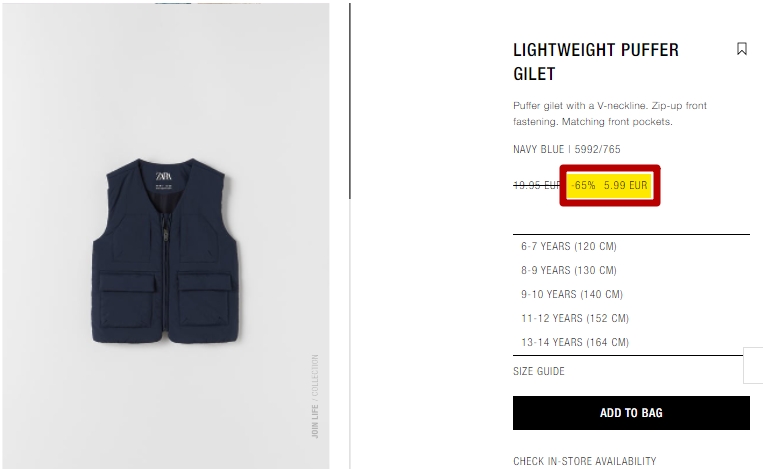763x469 pixels.
Task: Select 11-12 Years (152 cm) size option
Action: coord(575,318)
